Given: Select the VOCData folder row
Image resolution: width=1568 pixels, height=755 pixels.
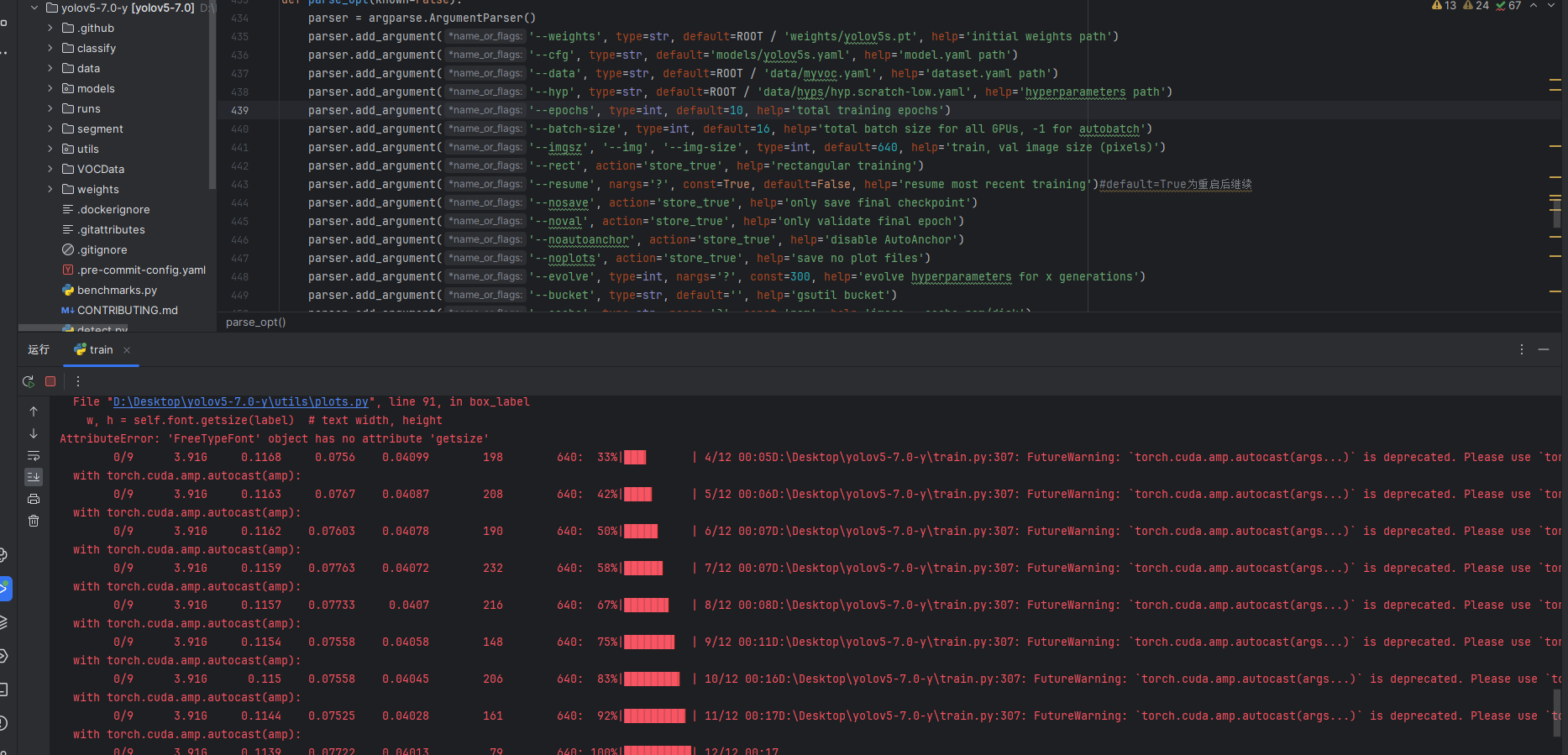Looking at the screenshot, I should (x=113, y=169).
